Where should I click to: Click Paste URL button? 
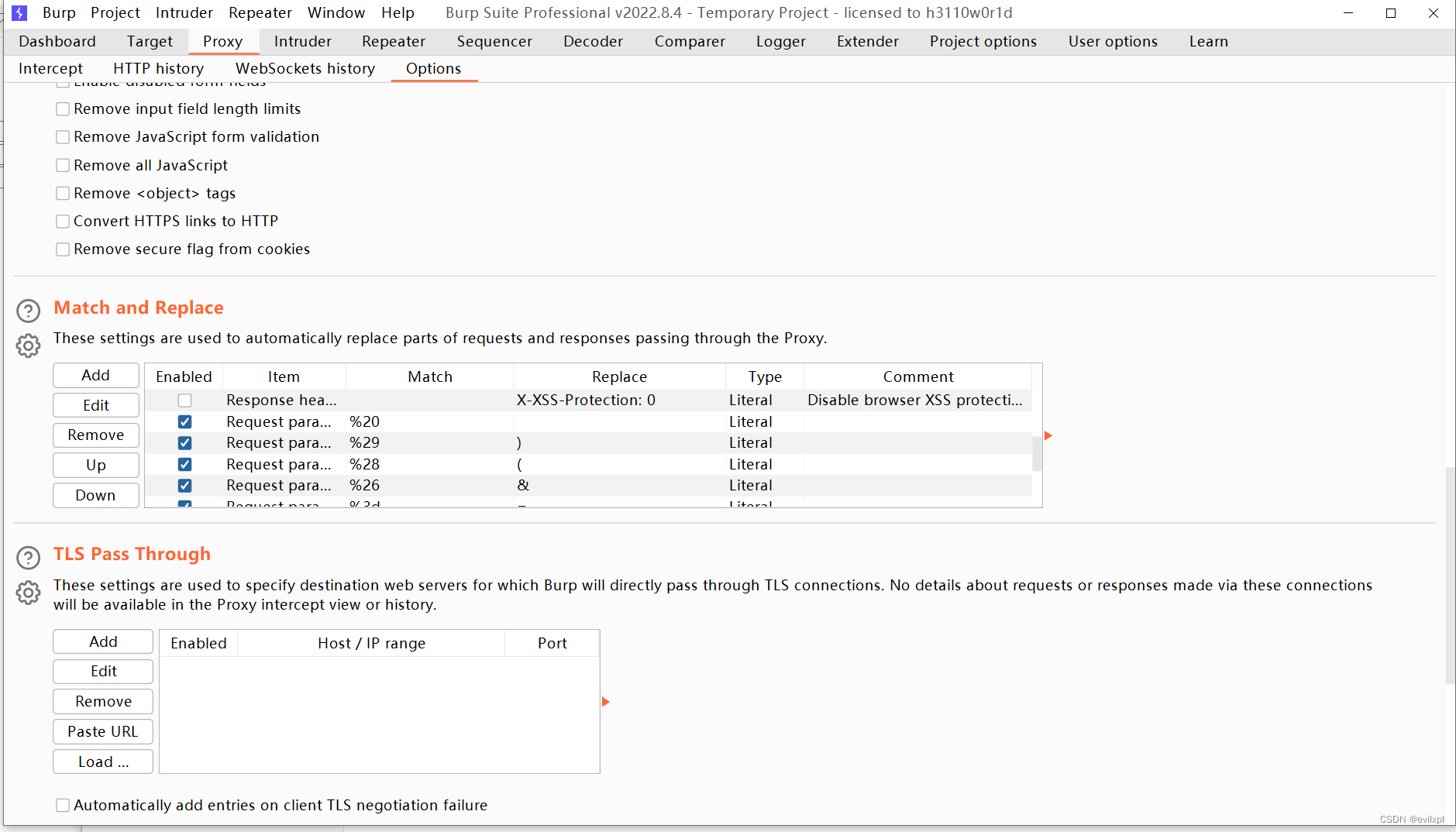(x=103, y=732)
